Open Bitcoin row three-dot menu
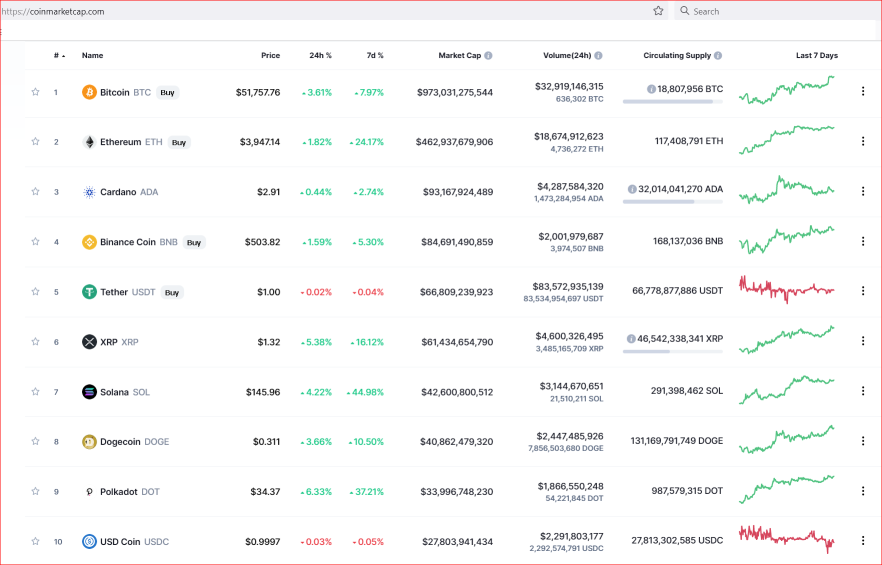The width and height of the screenshot is (882, 565). click(863, 91)
